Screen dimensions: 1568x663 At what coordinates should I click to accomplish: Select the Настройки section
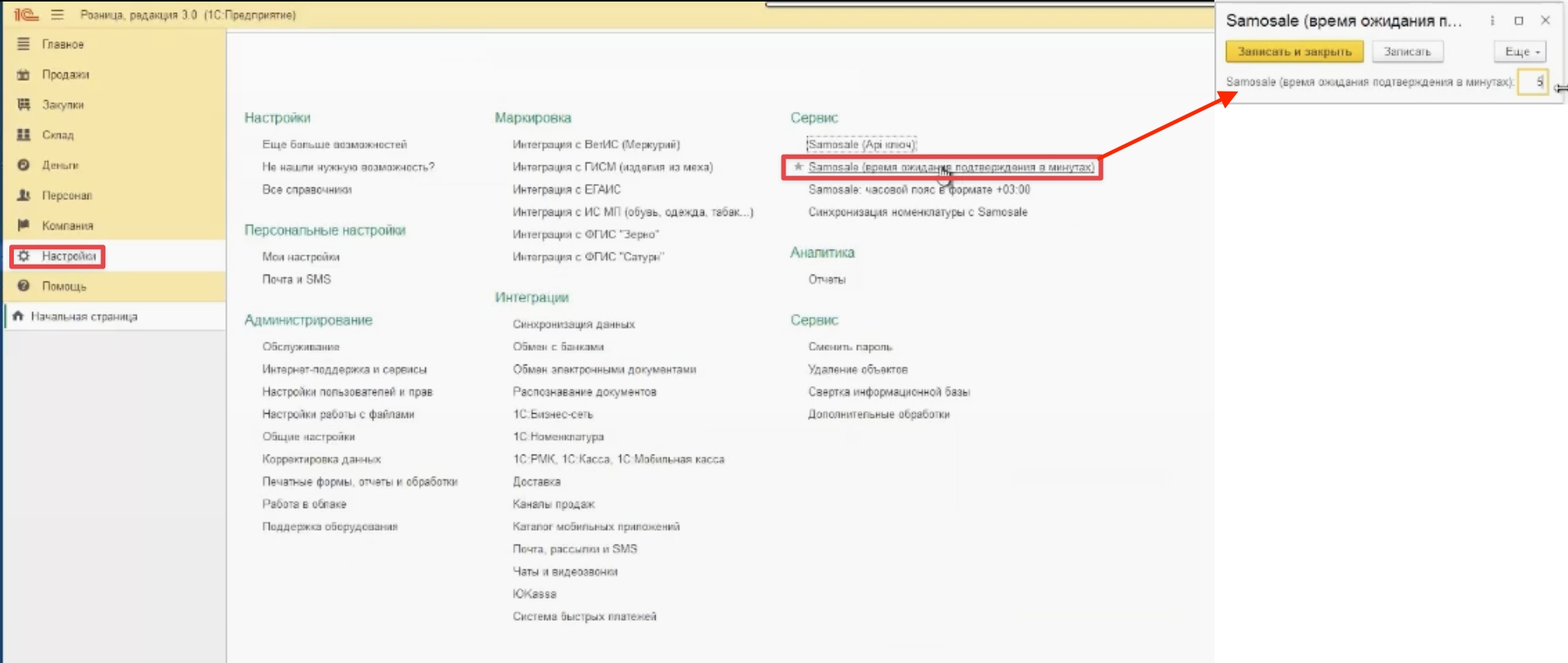pyautogui.click(x=69, y=256)
